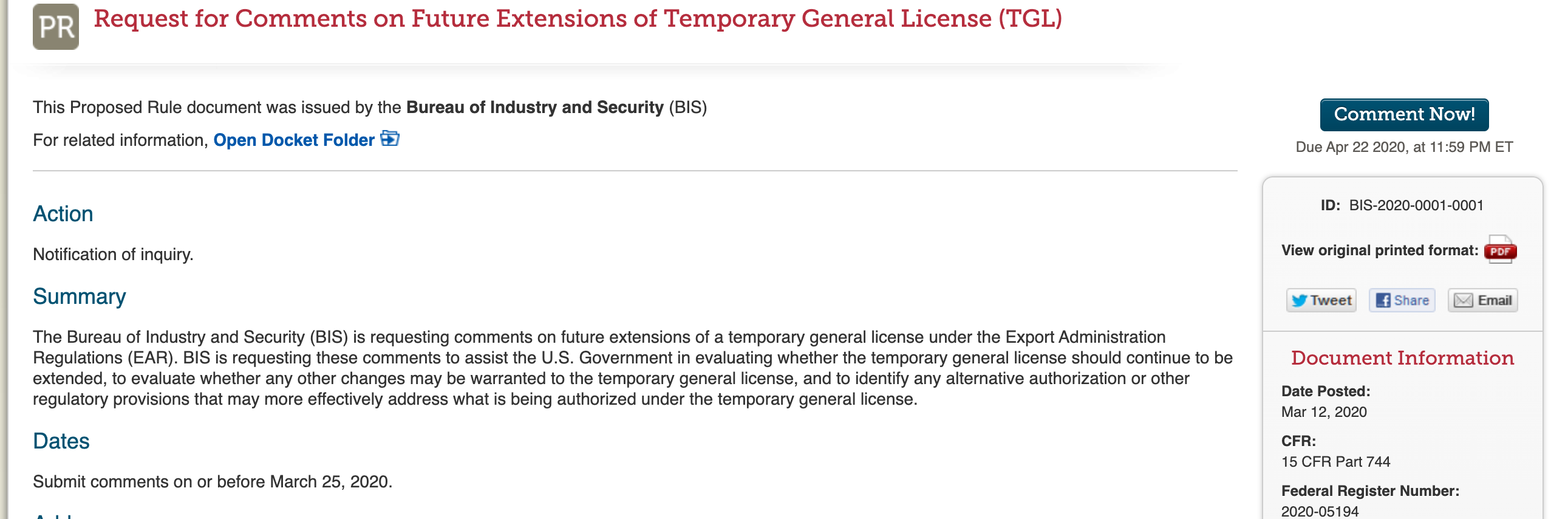Tweet this document via Twitter button
The height and width of the screenshot is (519, 1568).
click(1321, 300)
